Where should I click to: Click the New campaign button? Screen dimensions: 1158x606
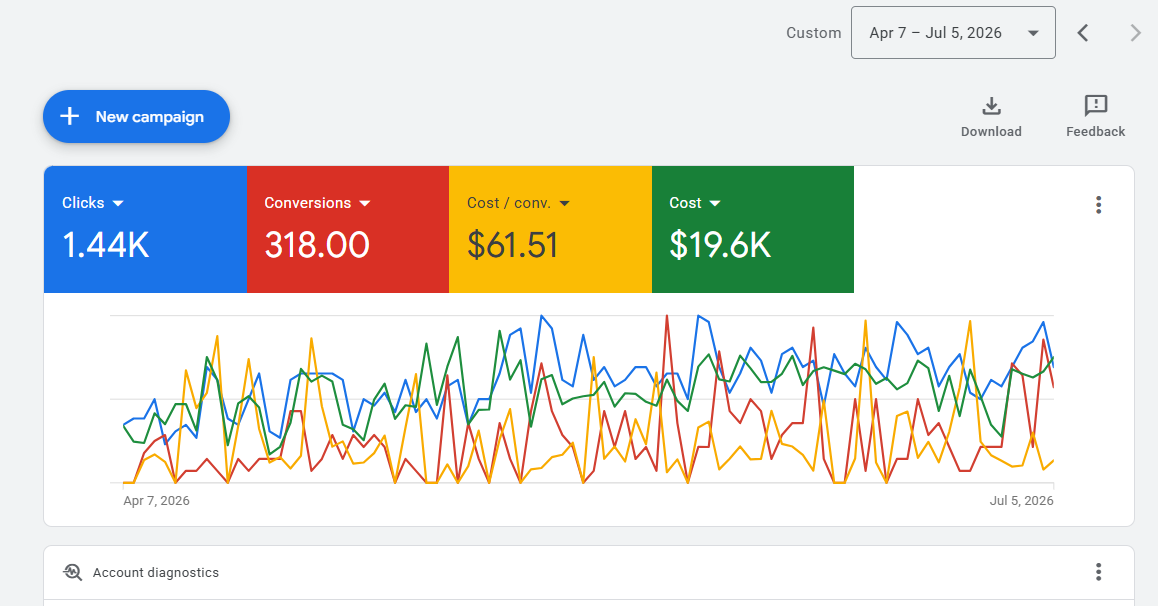[137, 117]
